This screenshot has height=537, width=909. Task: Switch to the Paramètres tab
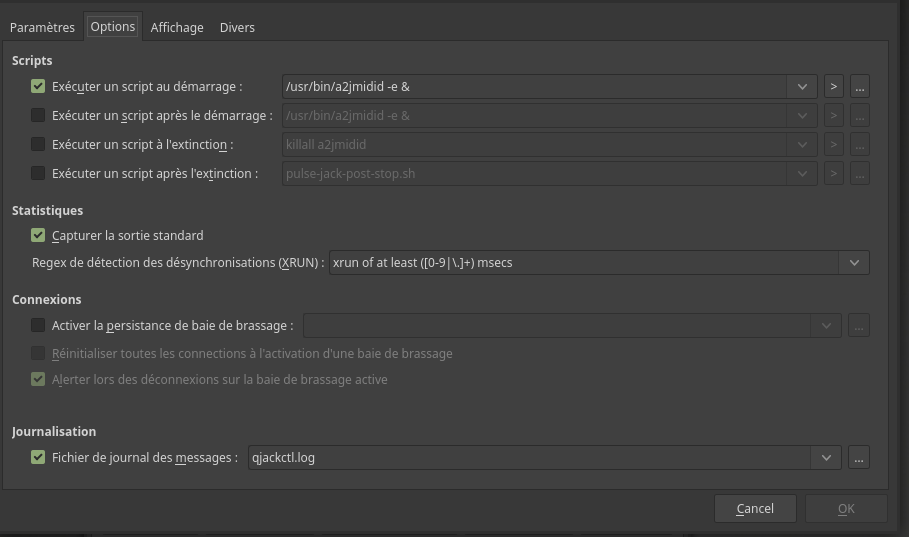pyautogui.click(x=42, y=28)
